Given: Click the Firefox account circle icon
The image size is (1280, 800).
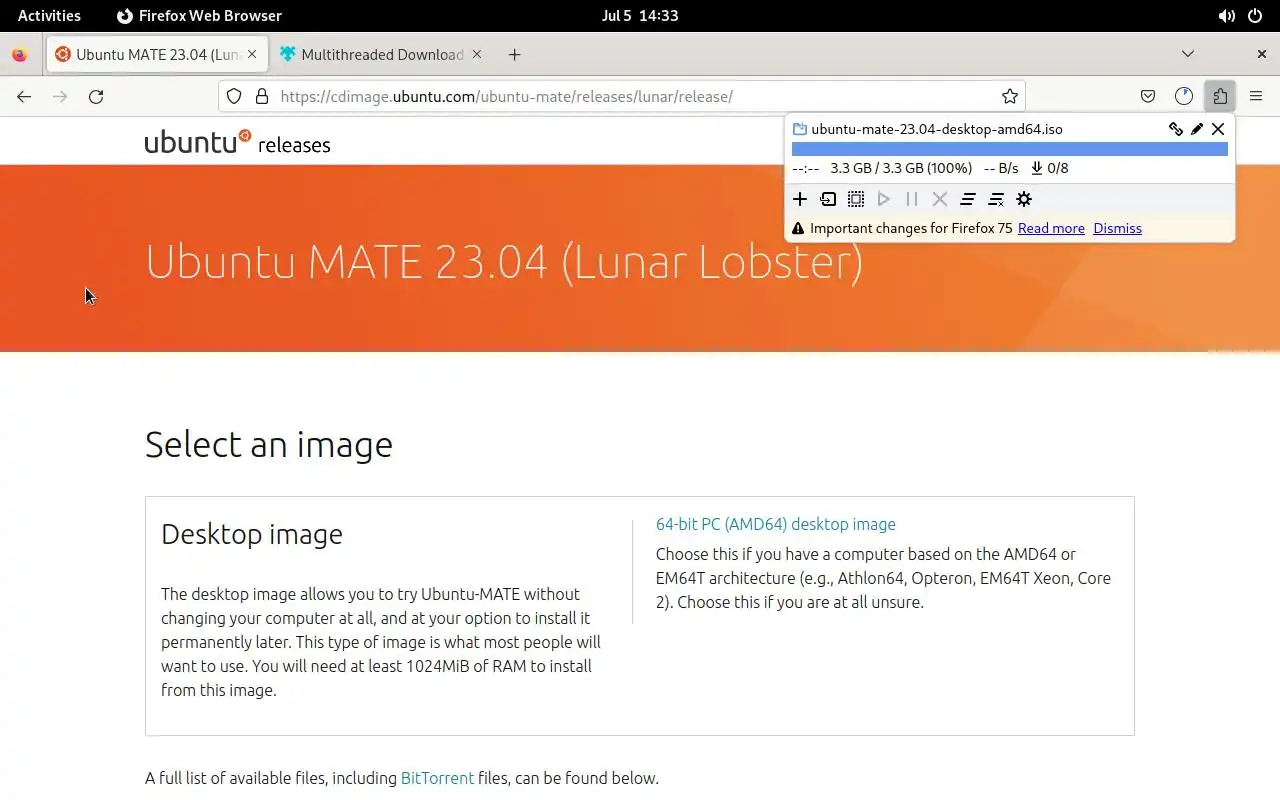Looking at the screenshot, I should [x=1184, y=97].
